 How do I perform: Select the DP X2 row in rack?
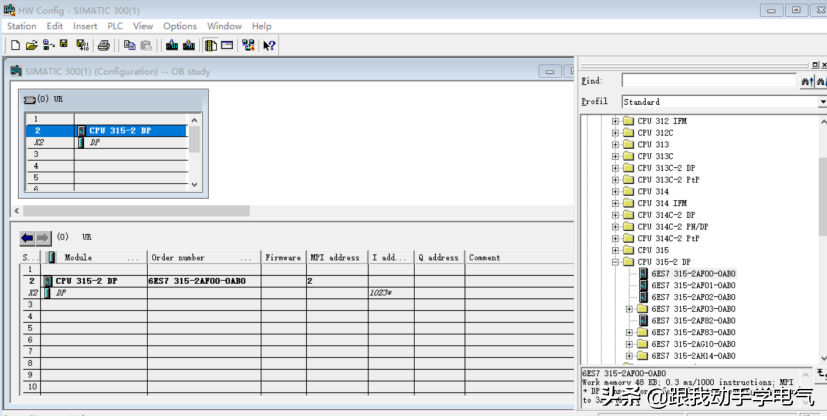coord(107,142)
